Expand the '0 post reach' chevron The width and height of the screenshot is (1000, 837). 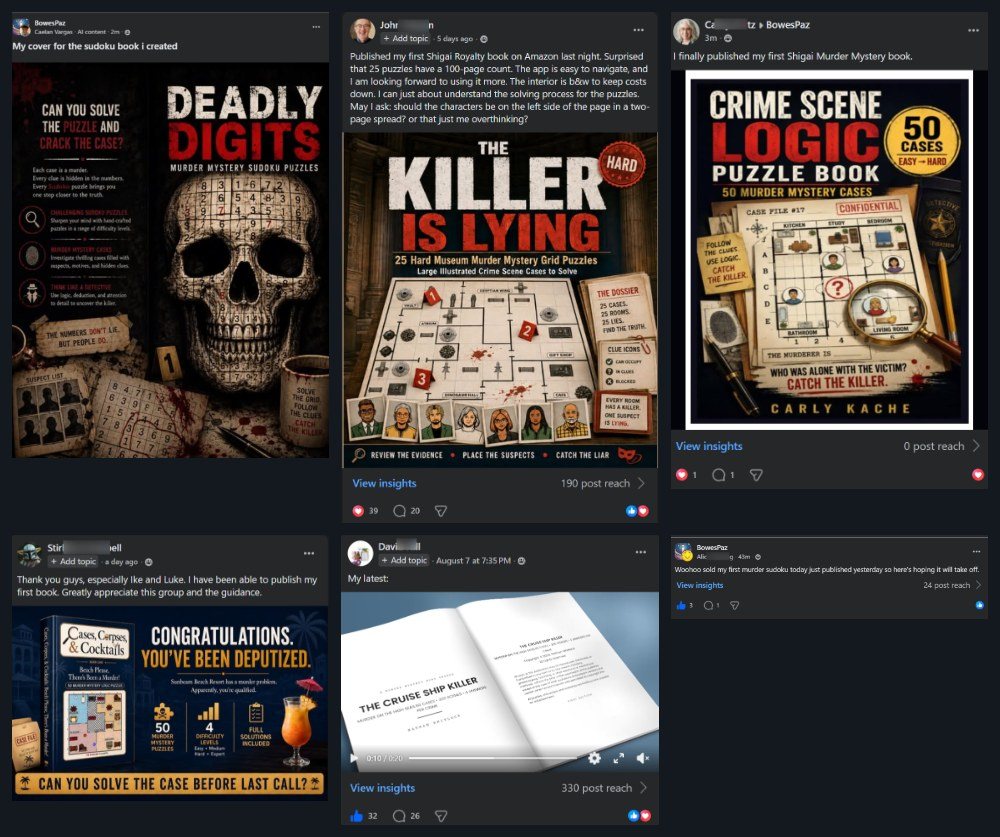point(976,446)
